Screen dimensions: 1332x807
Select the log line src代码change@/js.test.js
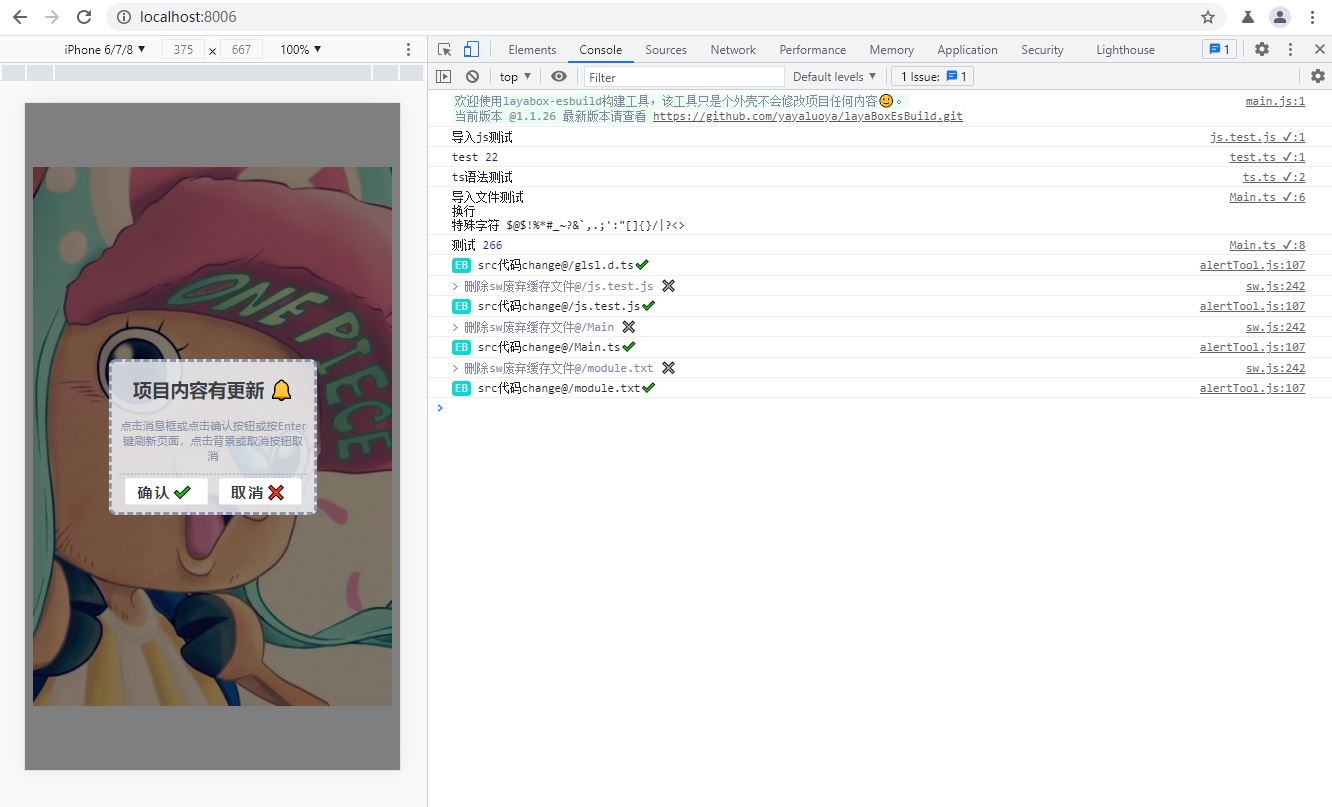(x=567, y=306)
